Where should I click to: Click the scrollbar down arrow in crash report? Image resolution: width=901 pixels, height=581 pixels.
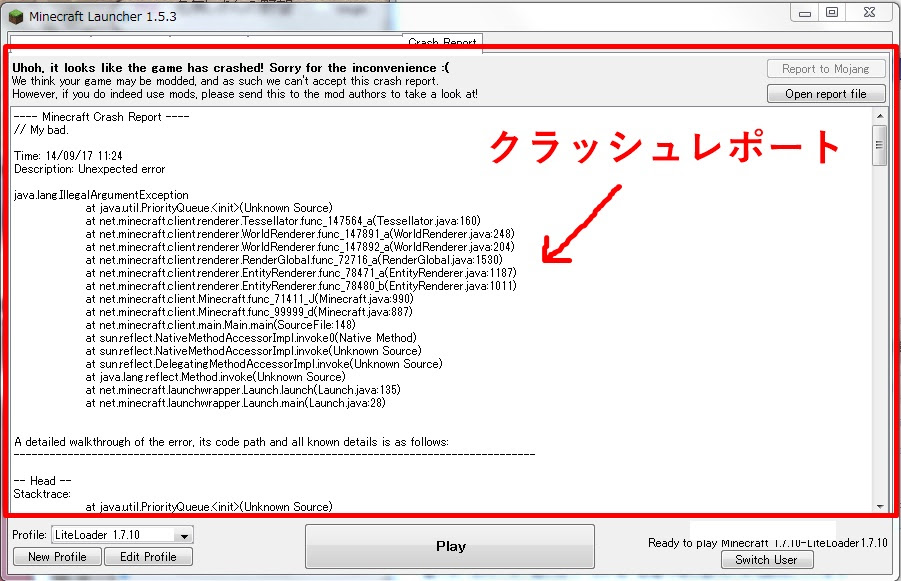click(880, 506)
